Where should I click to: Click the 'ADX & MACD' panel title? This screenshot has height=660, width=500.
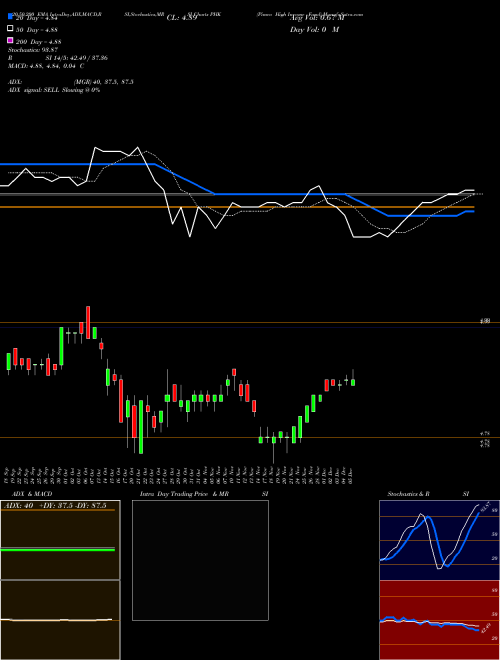tap(32, 494)
